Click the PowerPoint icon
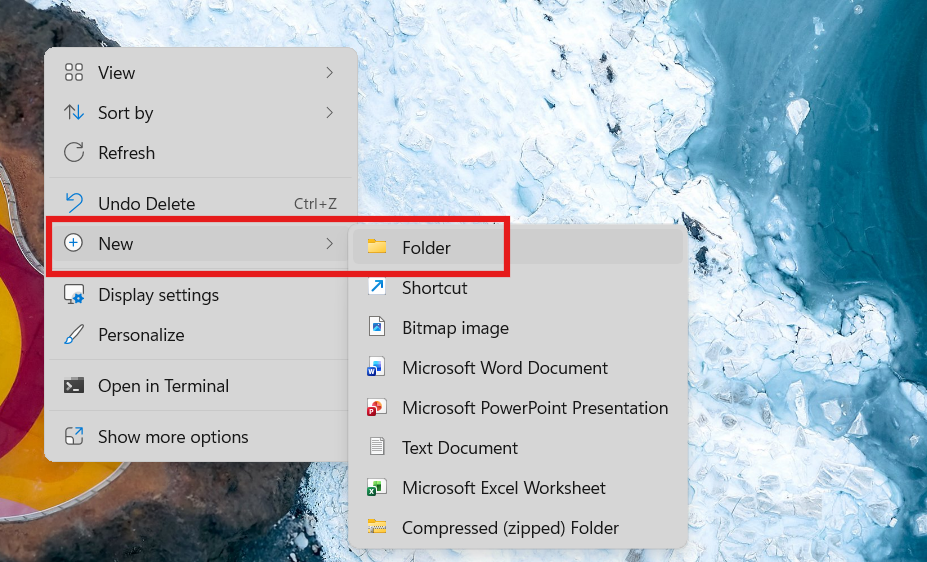927x562 pixels. (376, 407)
